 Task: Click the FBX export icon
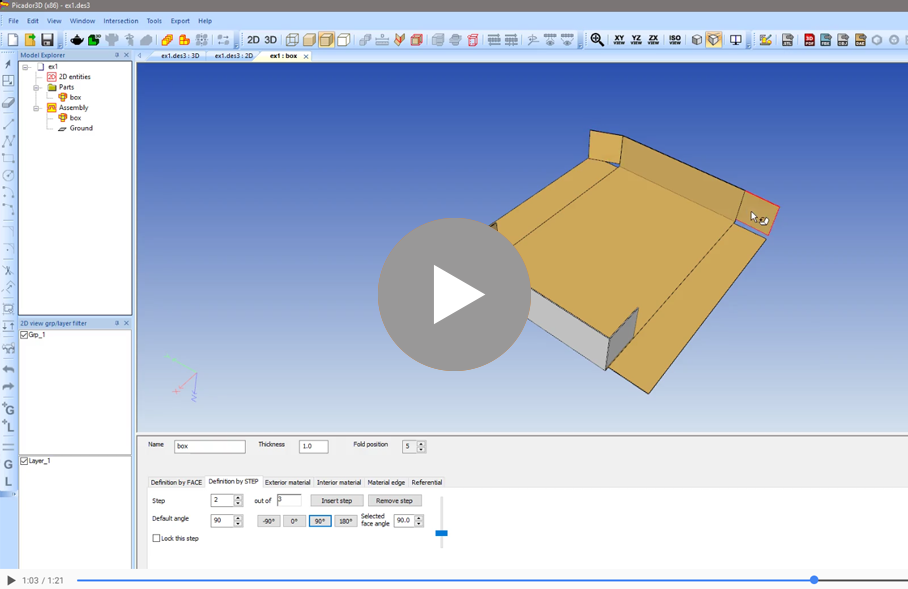pyautogui.click(x=826, y=39)
